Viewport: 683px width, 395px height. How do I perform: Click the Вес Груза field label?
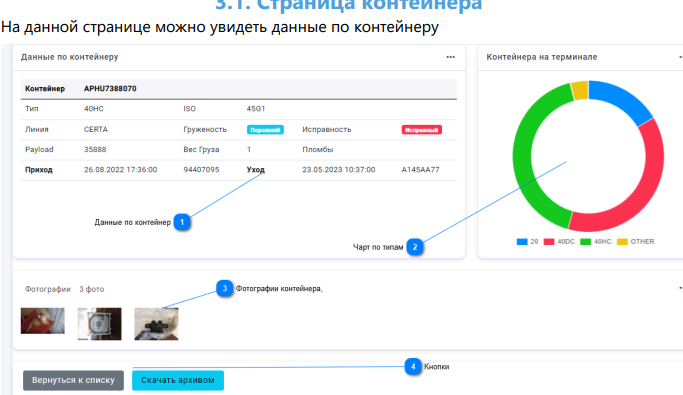pos(201,149)
